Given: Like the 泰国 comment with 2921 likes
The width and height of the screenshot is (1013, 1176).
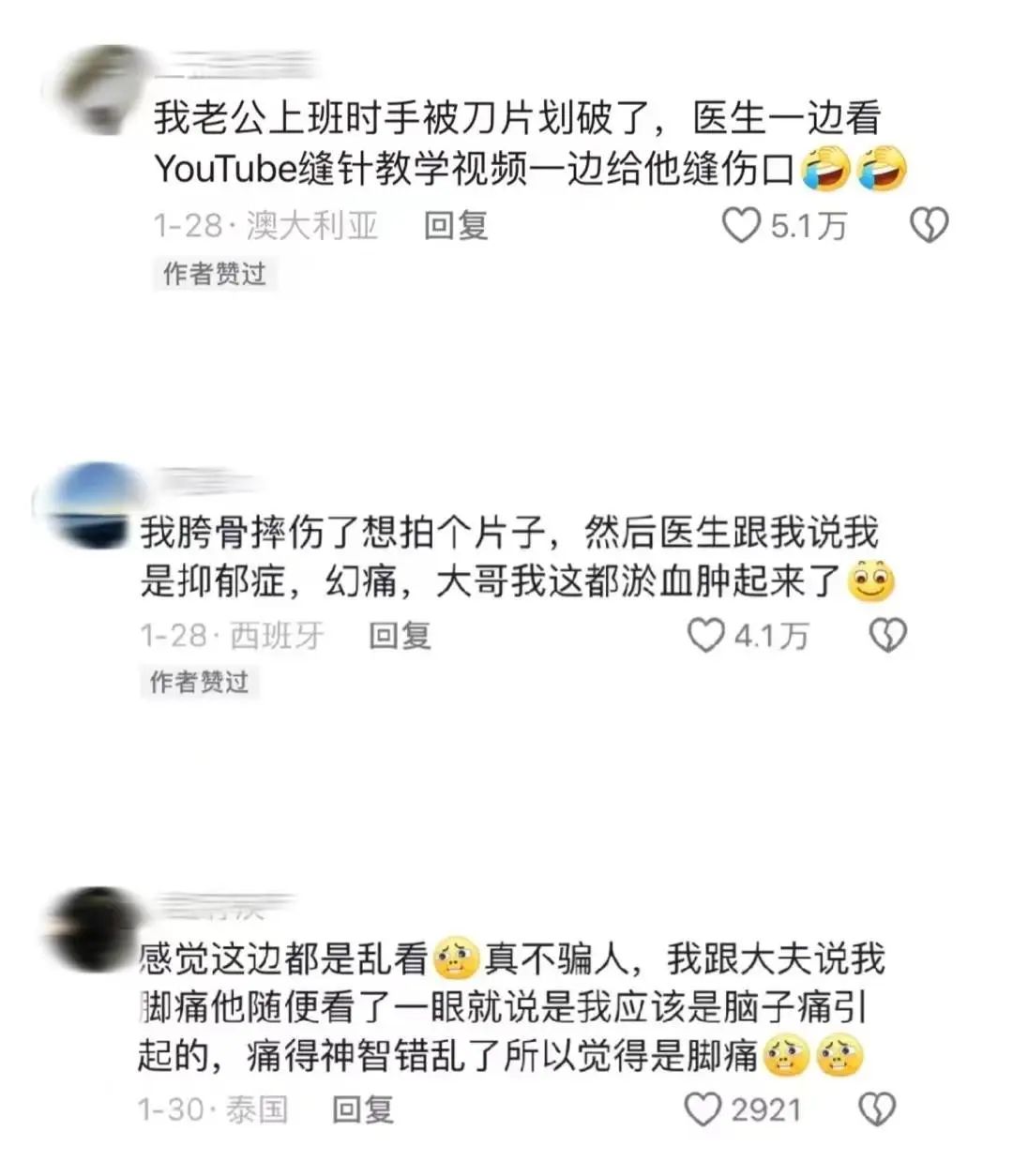Looking at the screenshot, I should [703, 1109].
